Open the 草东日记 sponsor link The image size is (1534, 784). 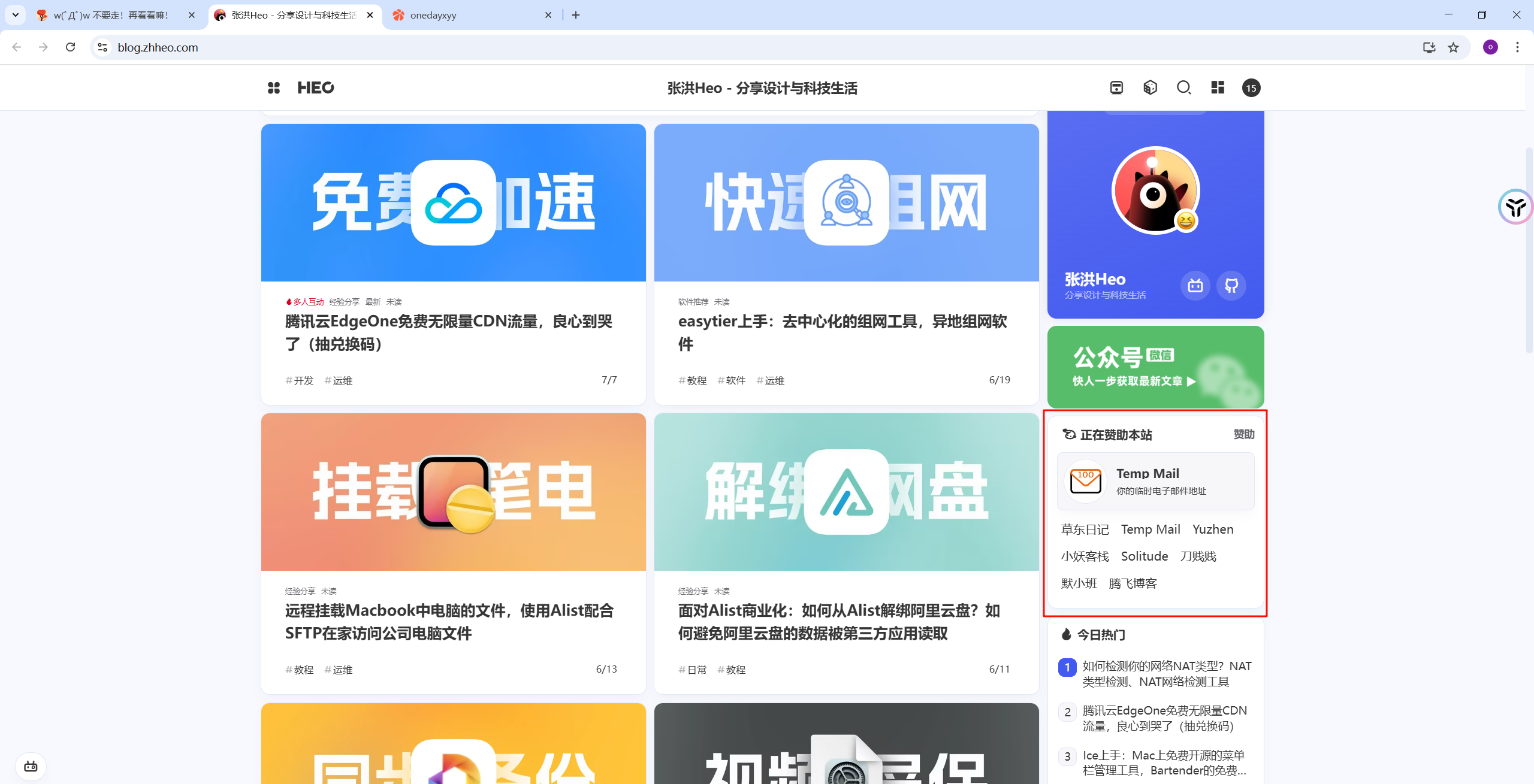pos(1085,529)
